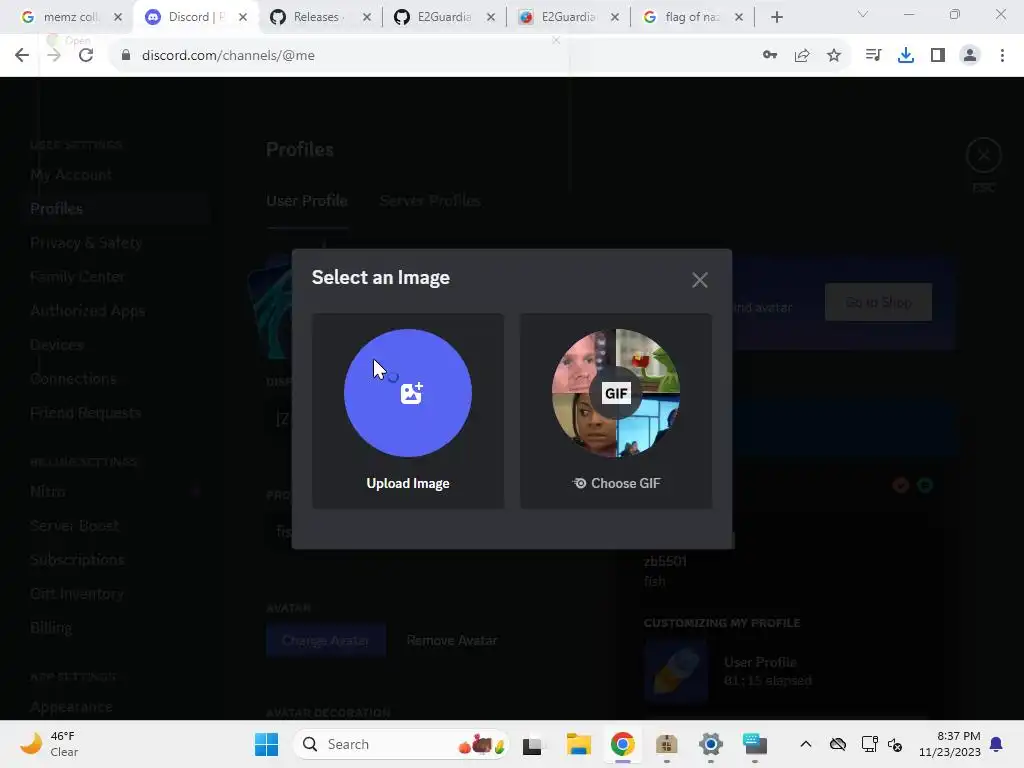This screenshot has width=1024, height=768.
Task: Click the Chrome taskbar icon
Action: point(622,744)
